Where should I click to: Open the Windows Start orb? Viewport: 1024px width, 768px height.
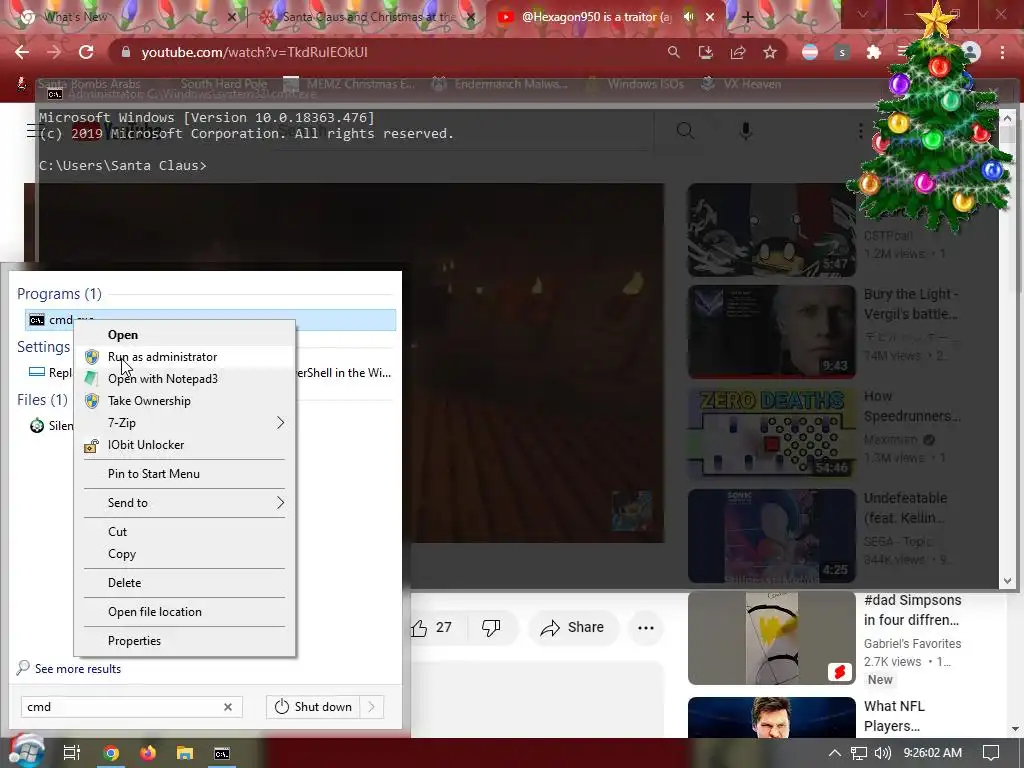[x=26, y=752]
